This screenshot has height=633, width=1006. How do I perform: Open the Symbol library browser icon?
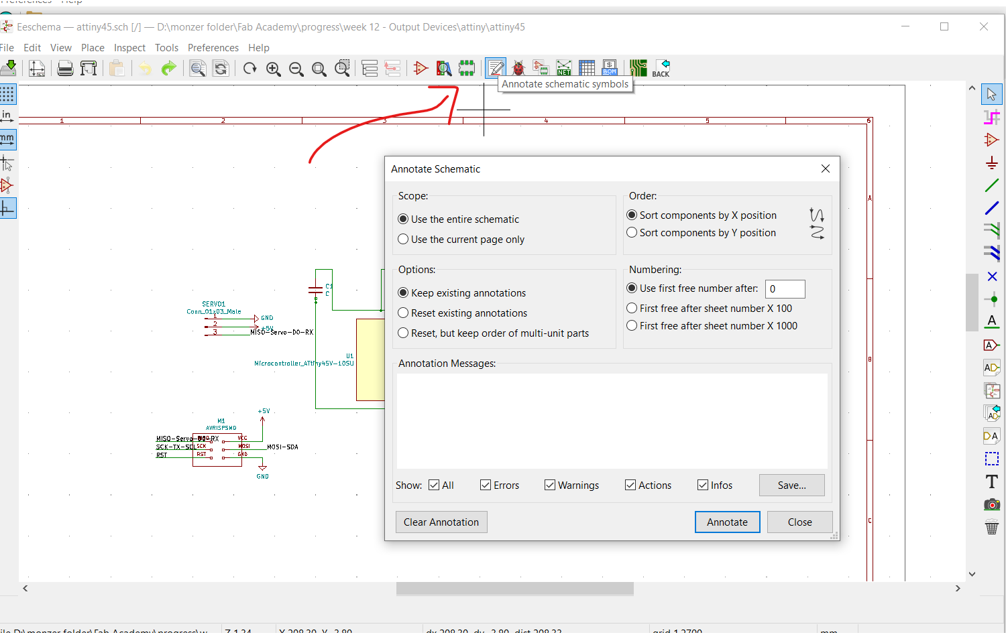point(443,68)
